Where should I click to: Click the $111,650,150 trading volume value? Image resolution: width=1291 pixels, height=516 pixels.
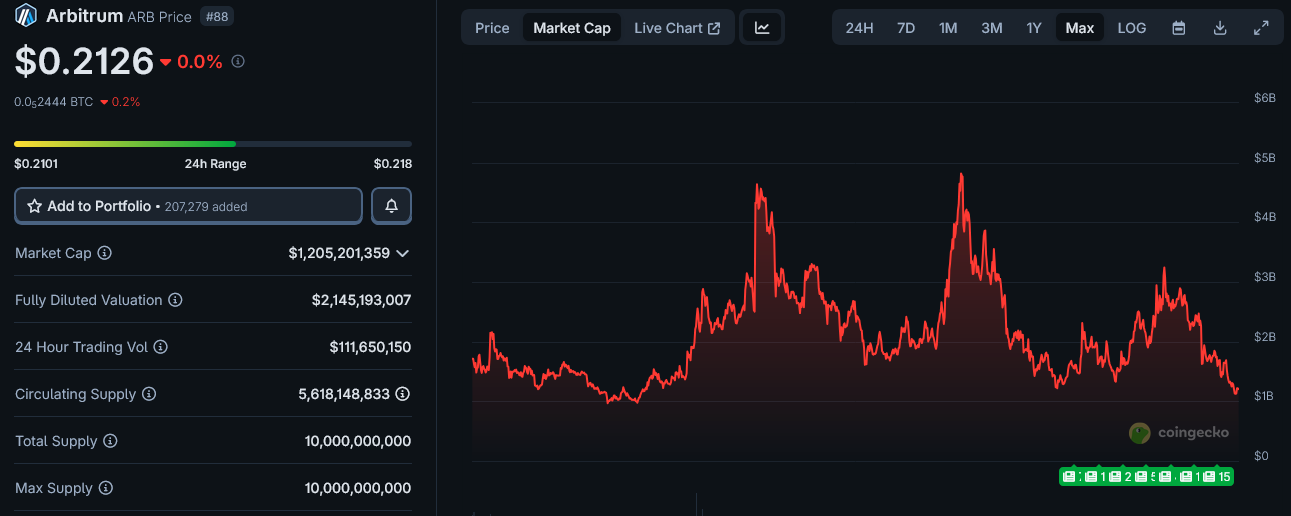coord(370,347)
